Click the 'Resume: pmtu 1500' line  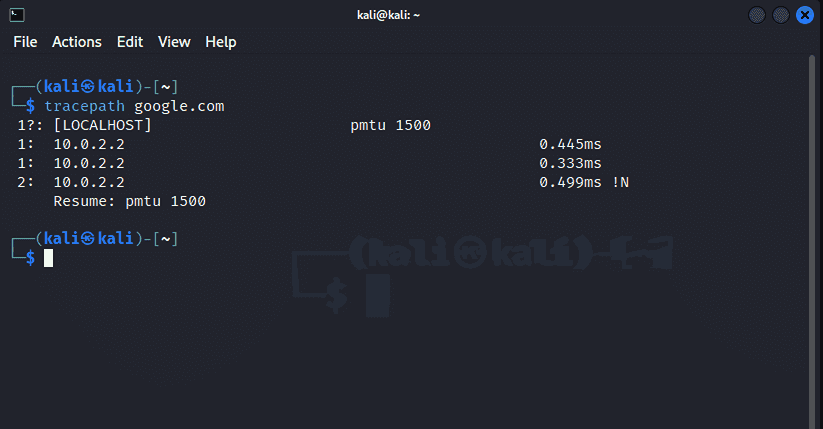[129, 201]
